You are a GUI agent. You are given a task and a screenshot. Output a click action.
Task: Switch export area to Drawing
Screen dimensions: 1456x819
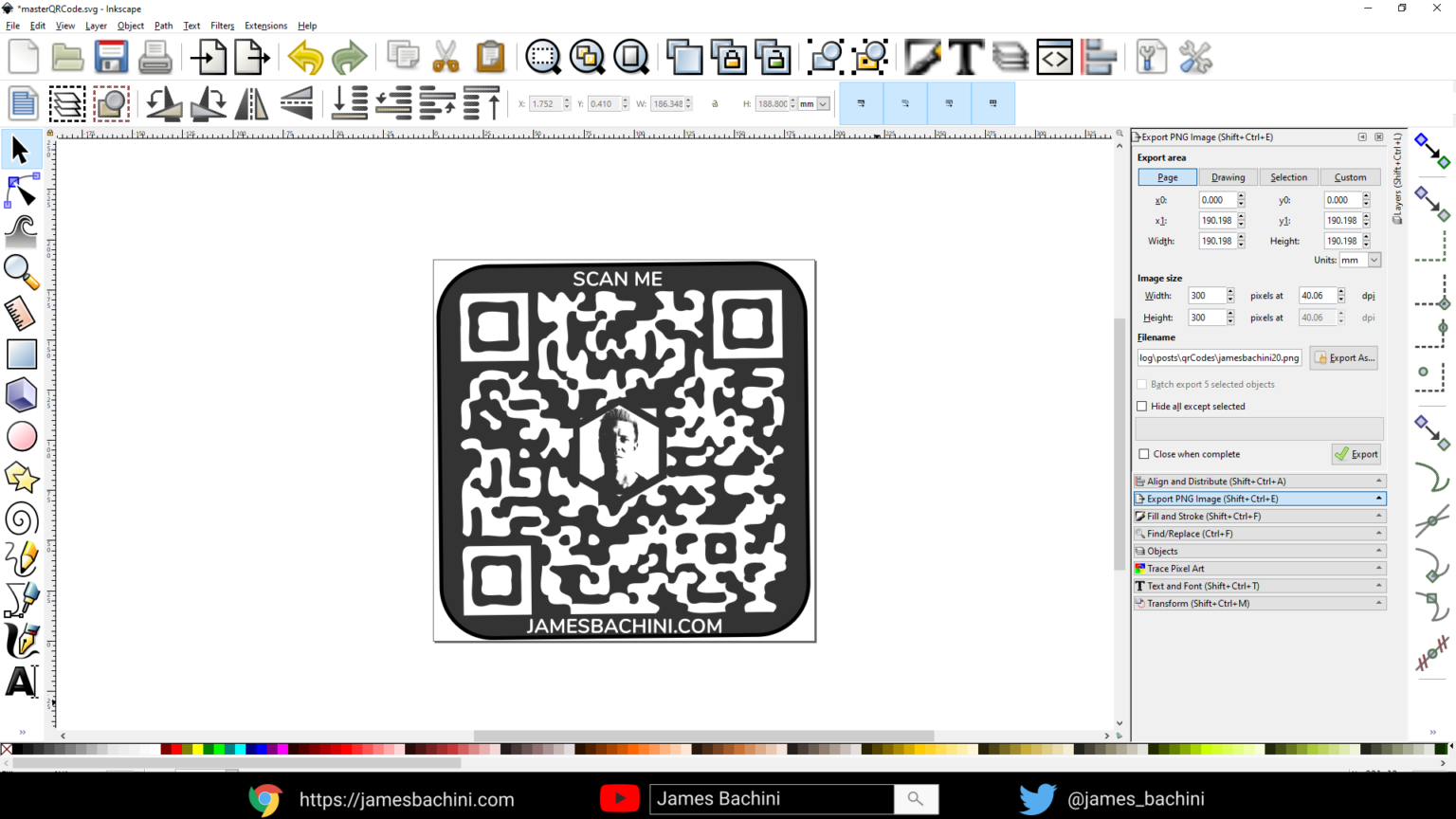[1228, 177]
